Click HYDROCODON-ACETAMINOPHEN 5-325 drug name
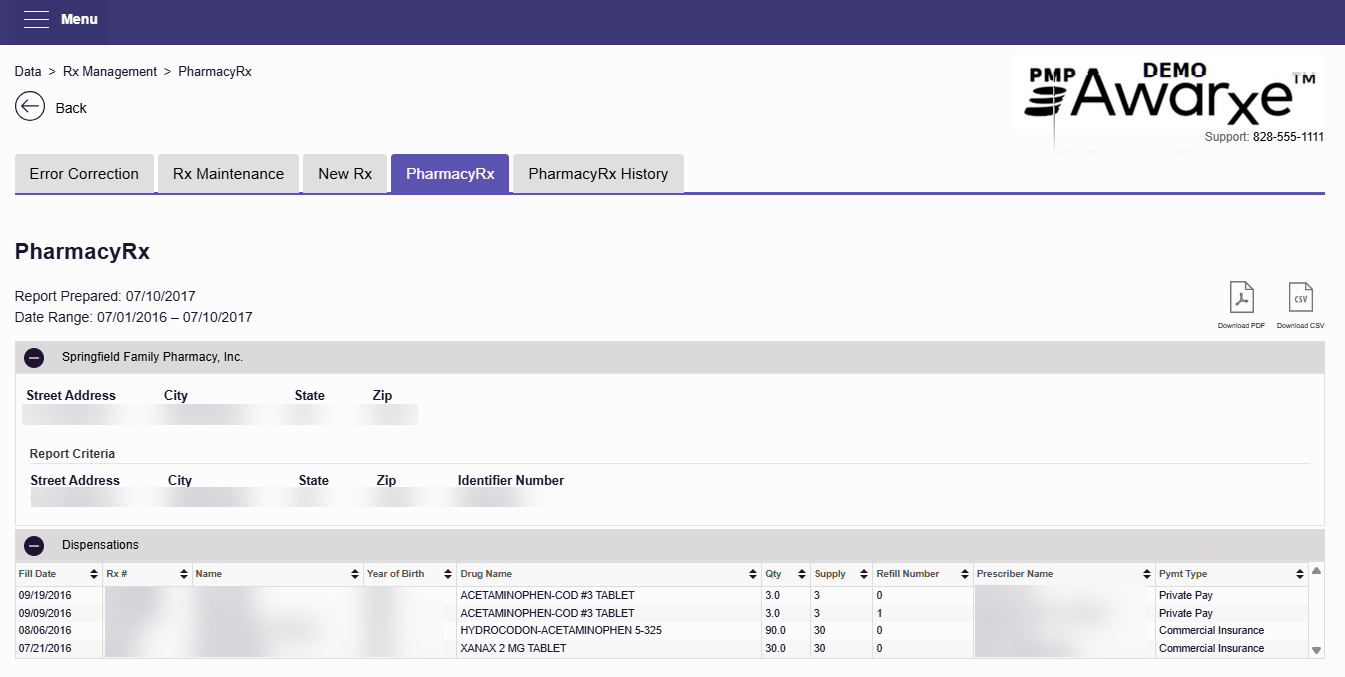This screenshot has height=677, width=1345. (x=560, y=630)
